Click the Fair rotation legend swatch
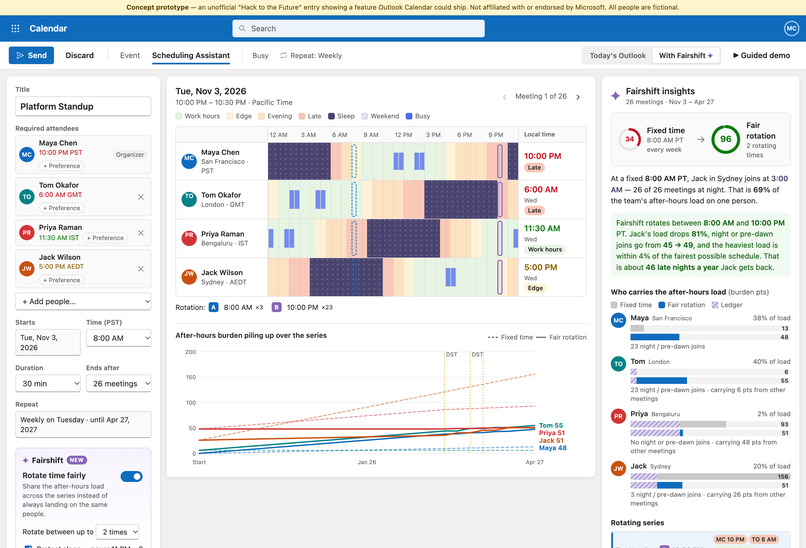This screenshot has width=806, height=548. [662, 305]
